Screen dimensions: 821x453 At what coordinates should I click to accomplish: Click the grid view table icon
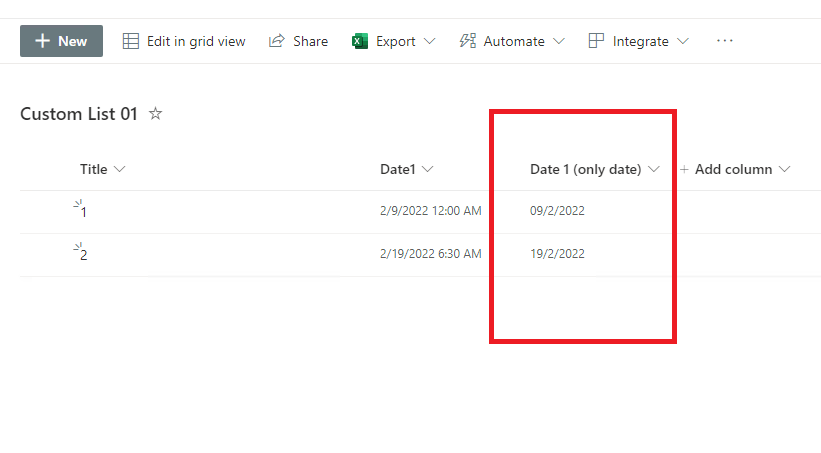pos(130,41)
